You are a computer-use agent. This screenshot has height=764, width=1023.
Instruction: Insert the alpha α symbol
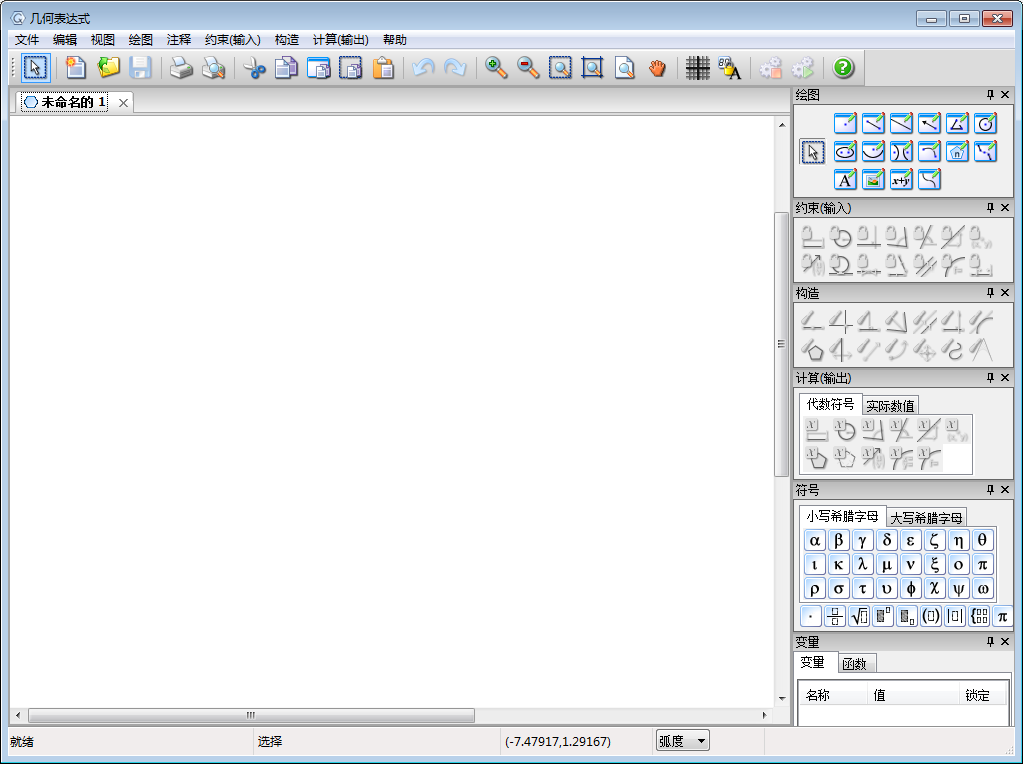(x=814, y=540)
